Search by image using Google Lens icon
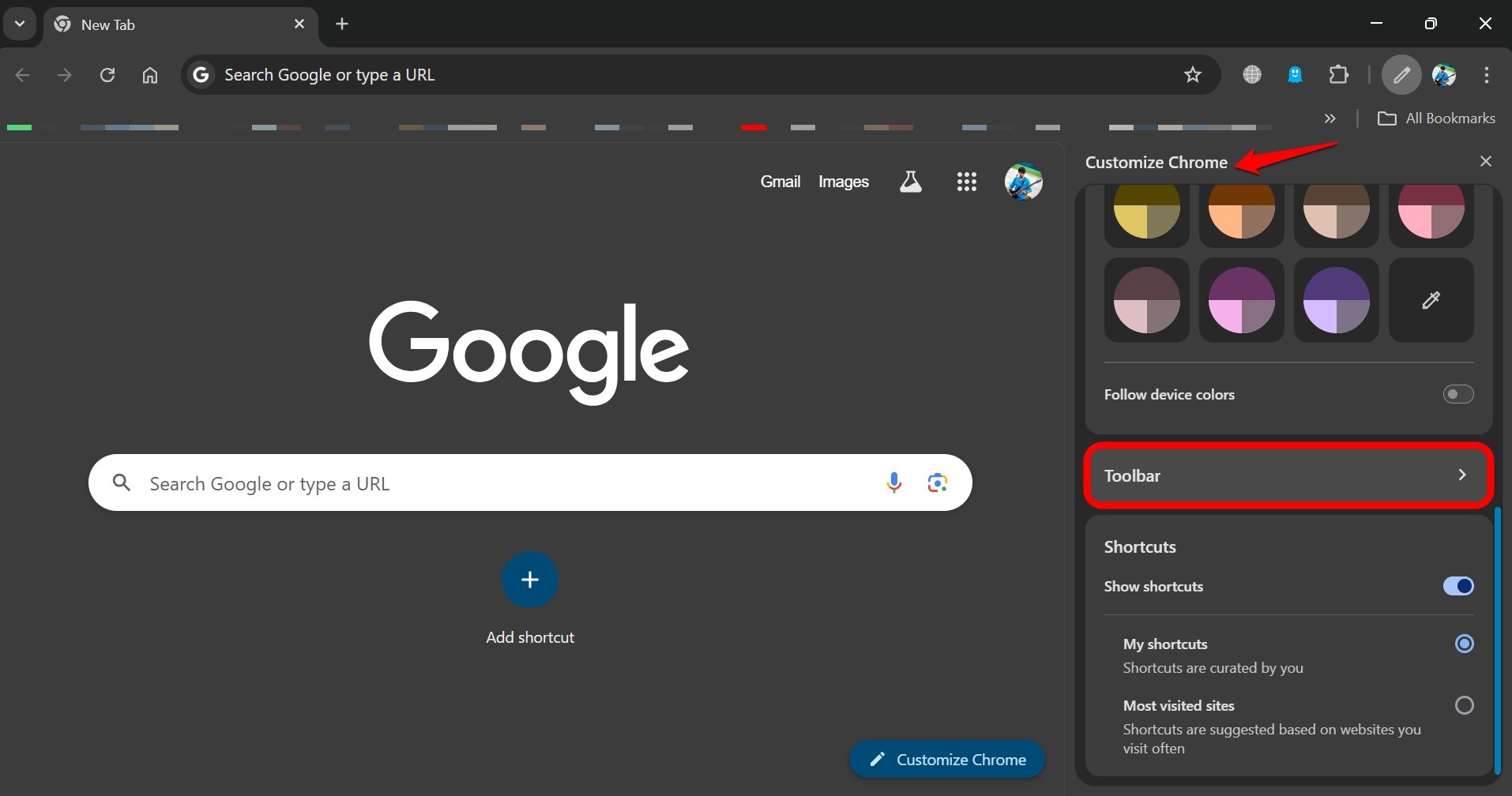 937,482
